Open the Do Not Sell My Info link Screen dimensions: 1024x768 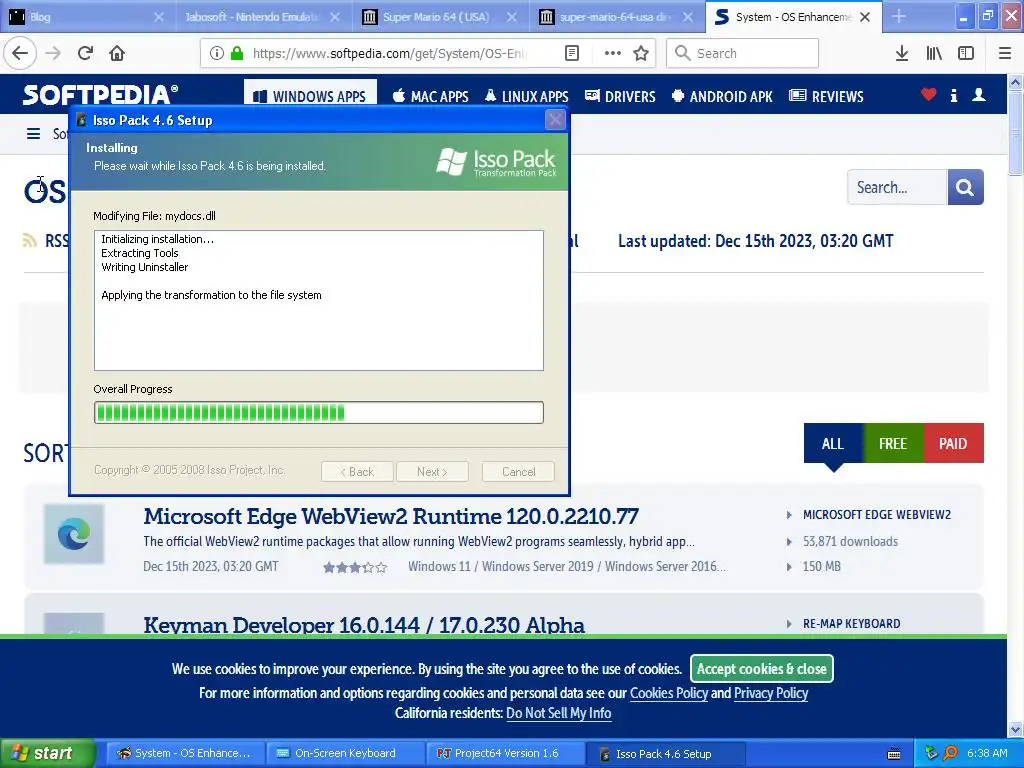tap(558, 713)
